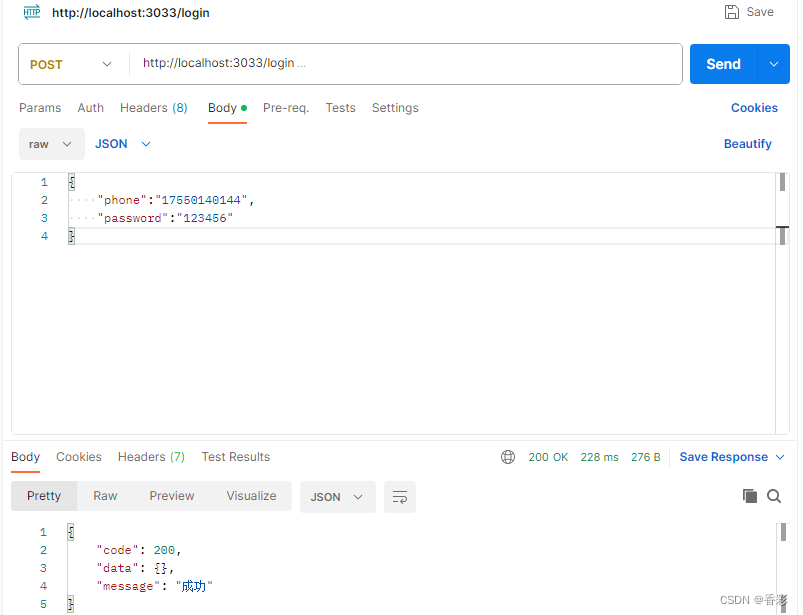Copy response using the copy icon
Screen dimensions: 803x615
pyautogui.click(x=750, y=496)
